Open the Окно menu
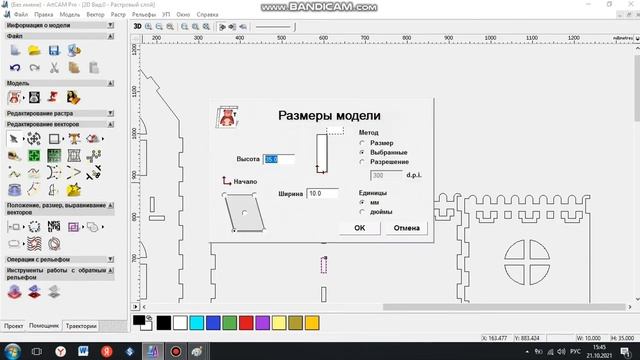Image resolution: width=640 pixels, height=360 pixels. pyautogui.click(x=183, y=14)
